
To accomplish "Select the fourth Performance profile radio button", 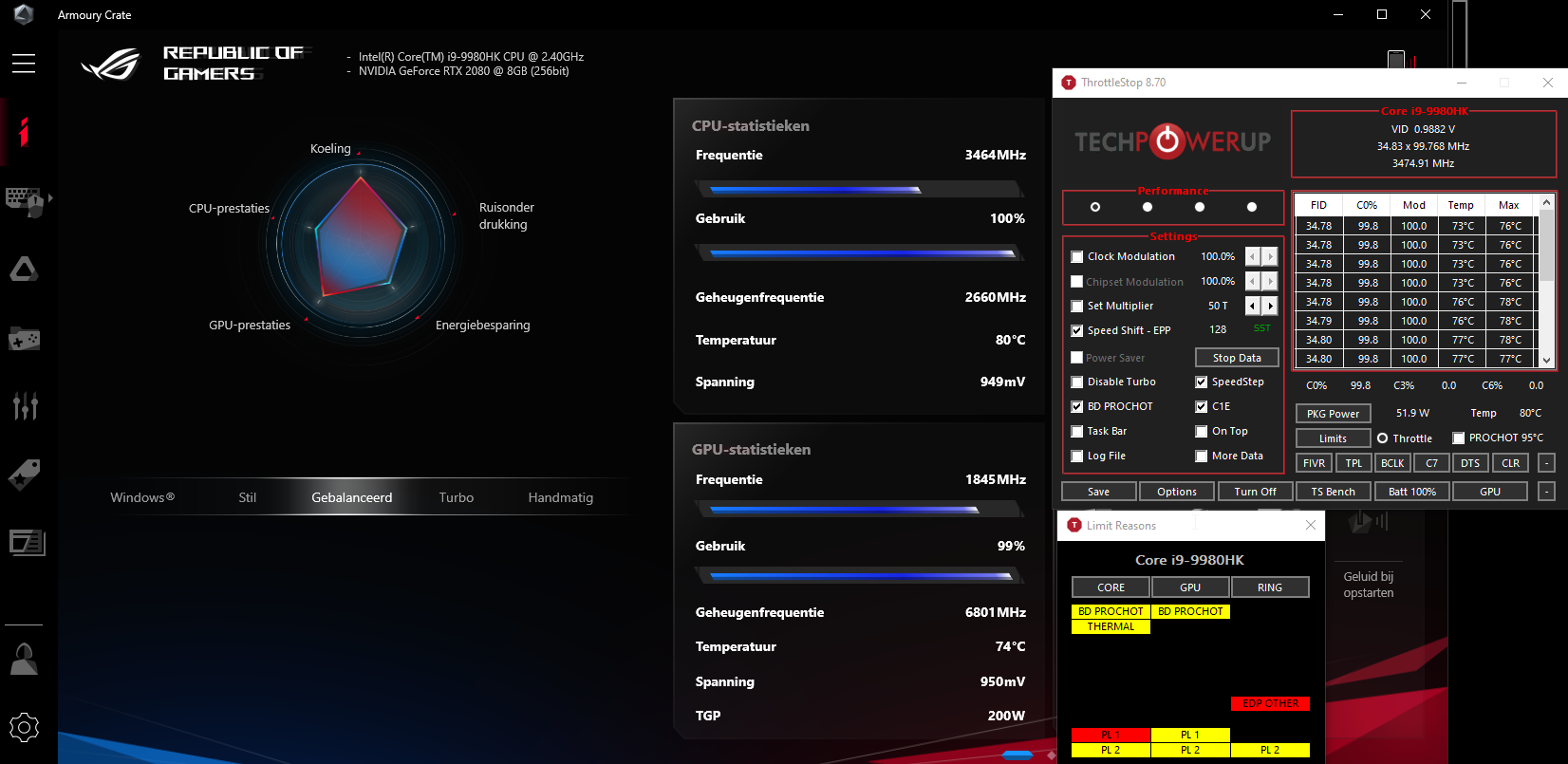I will pyautogui.click(x=1252, y=207).
